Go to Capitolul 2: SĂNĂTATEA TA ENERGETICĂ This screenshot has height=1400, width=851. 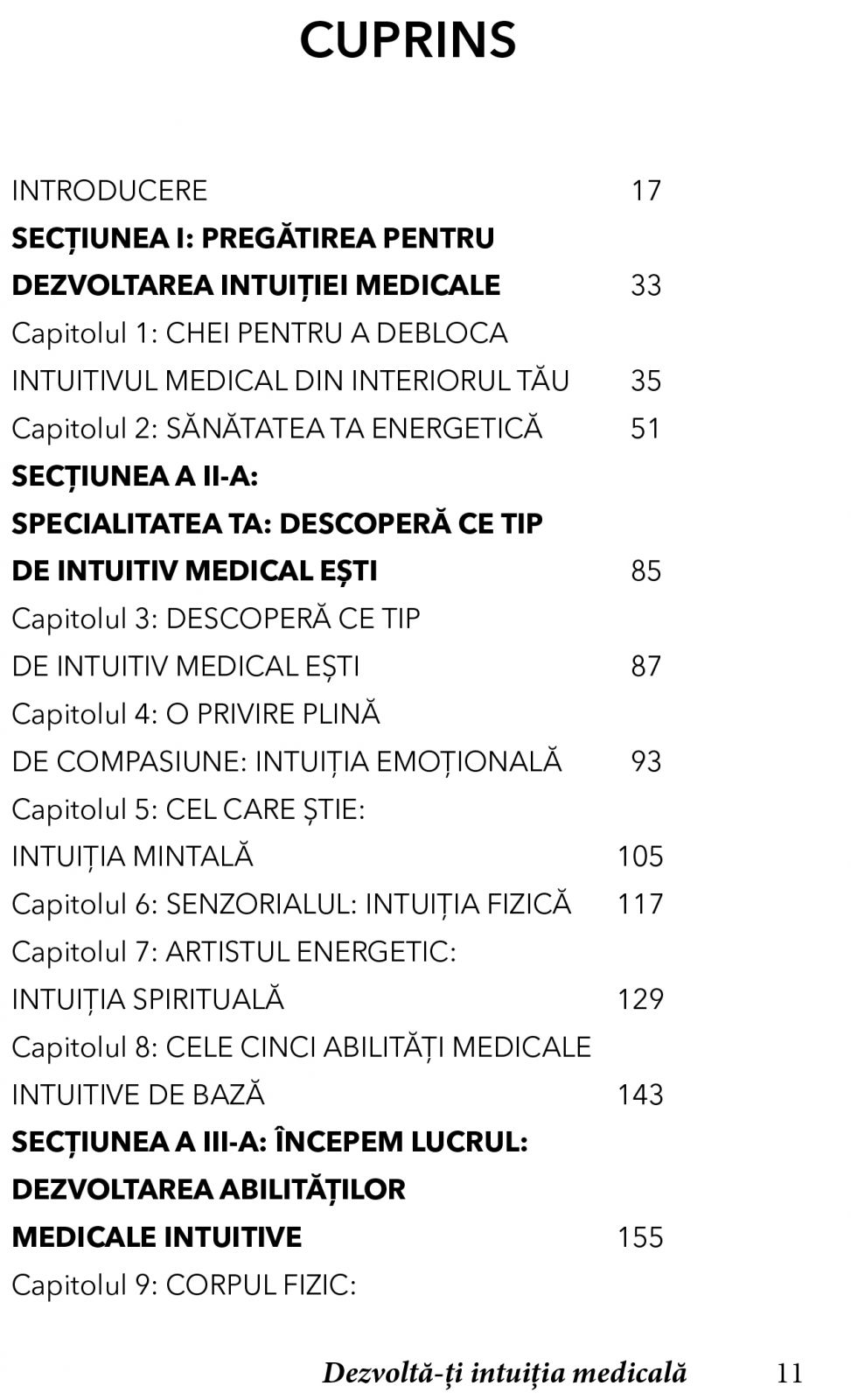coord(276,429)
